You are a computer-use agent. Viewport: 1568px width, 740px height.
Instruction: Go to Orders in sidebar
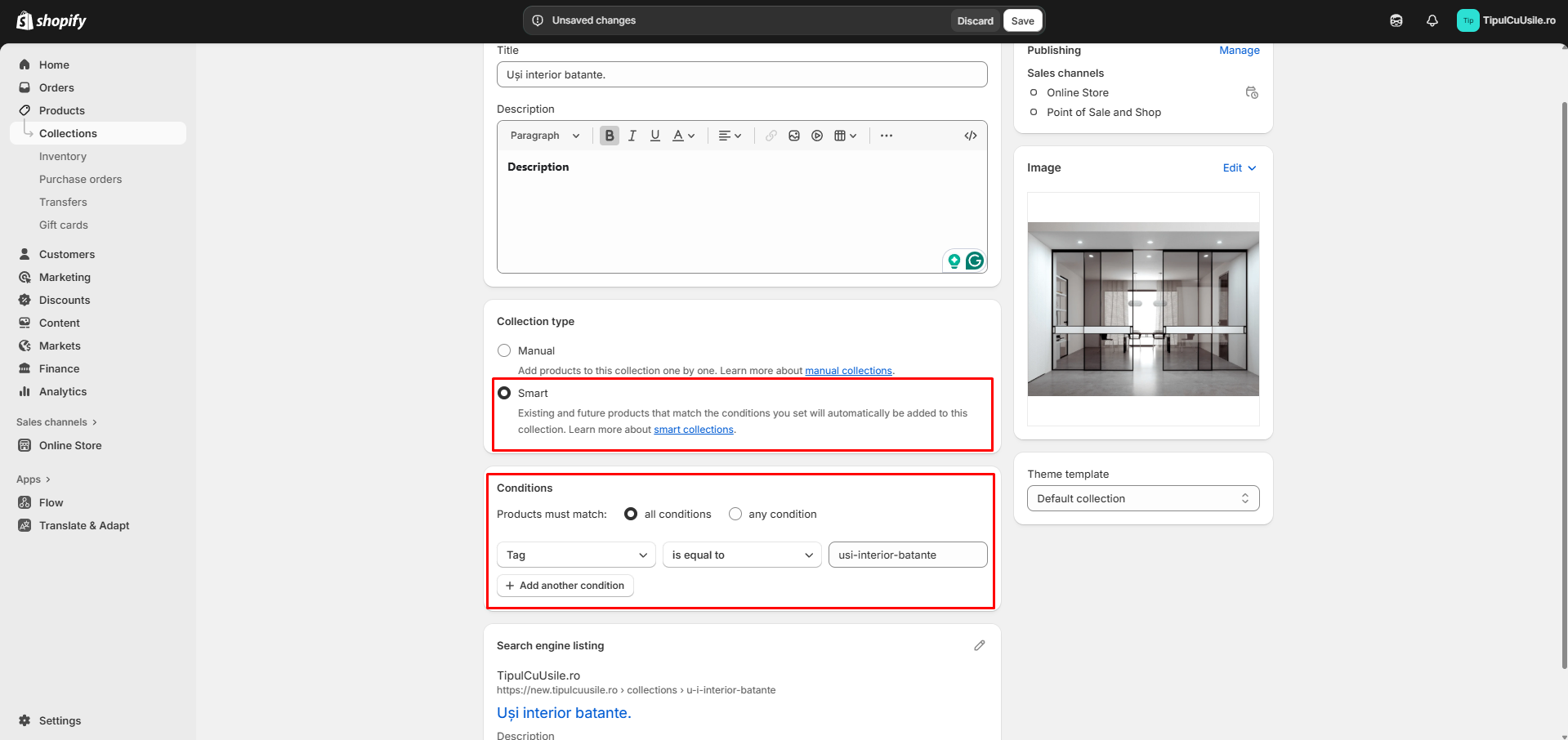click(56, 87)
